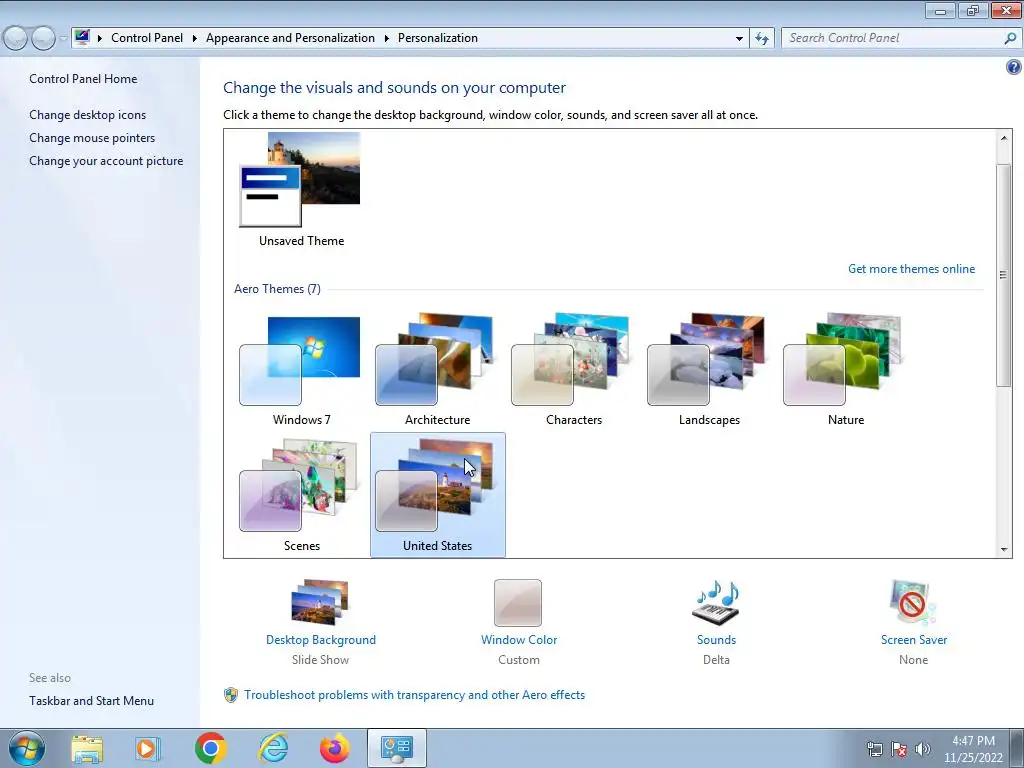This screenshot has height=768, width=1024.
Task: Click the Forward navigation button
Action: pyautogui.click(x=43, y=39)
